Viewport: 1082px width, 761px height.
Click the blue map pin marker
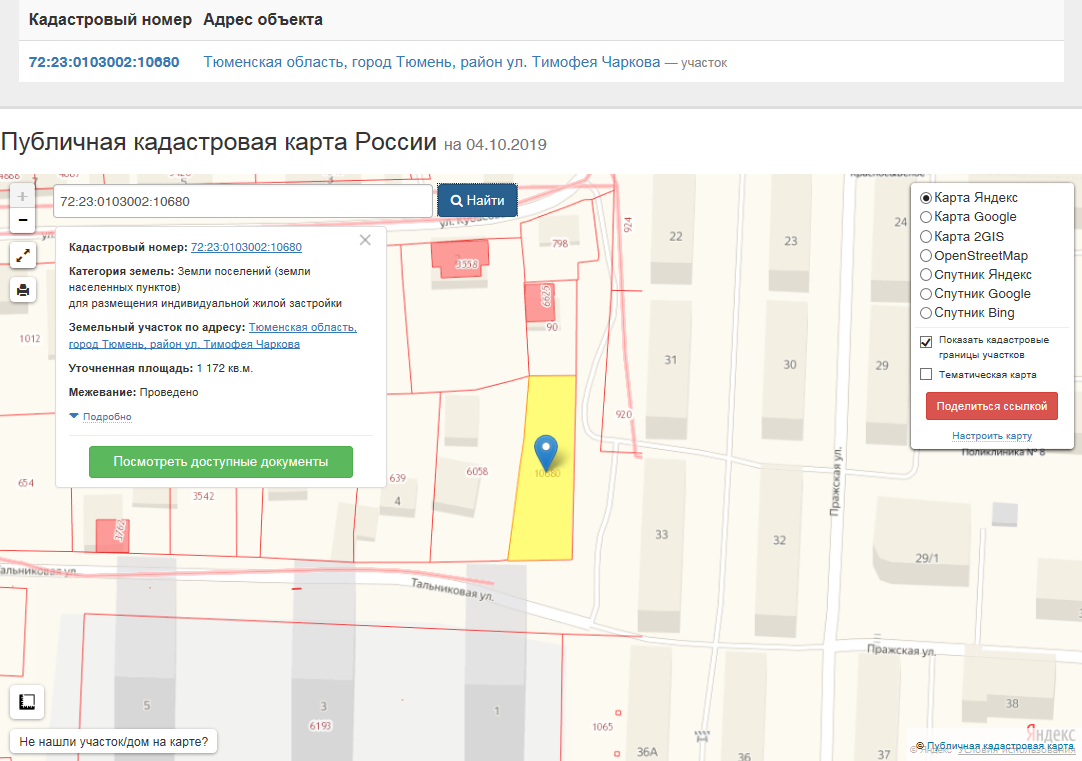tap(546, 453)
